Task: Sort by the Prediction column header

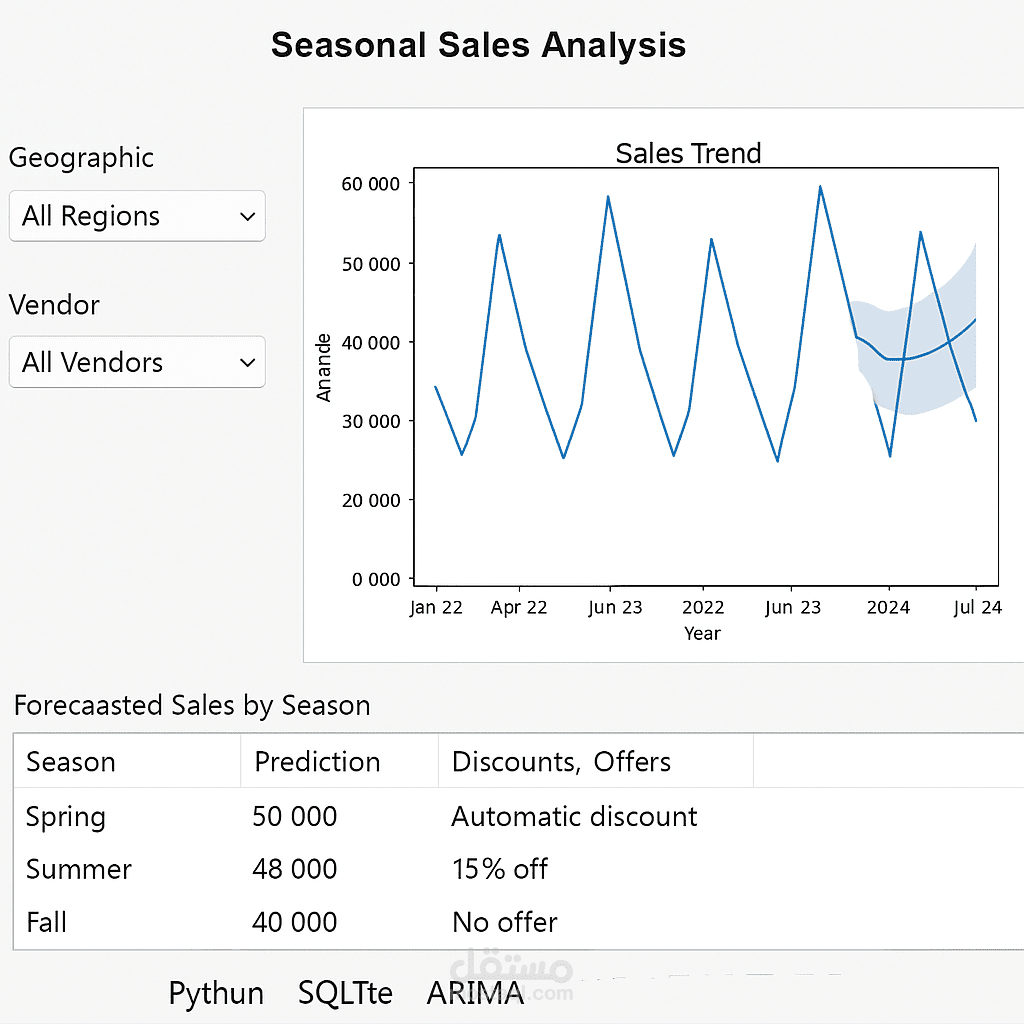Action: [x=317, y=762]
